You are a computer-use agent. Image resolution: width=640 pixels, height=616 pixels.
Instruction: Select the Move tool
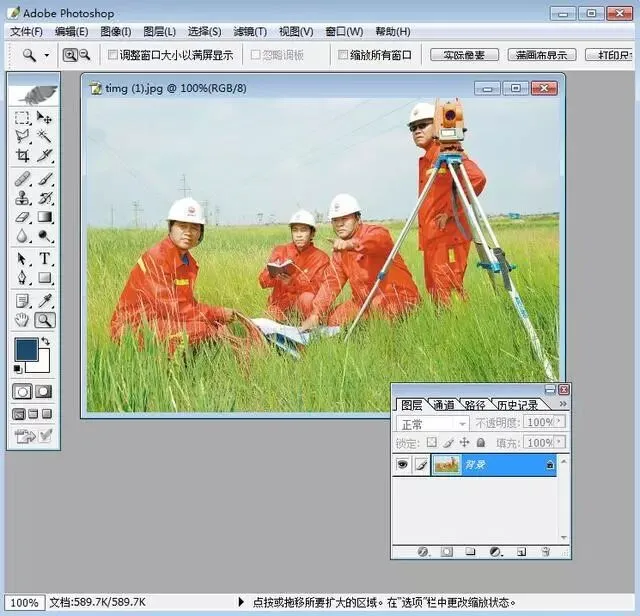click(44, 118)
